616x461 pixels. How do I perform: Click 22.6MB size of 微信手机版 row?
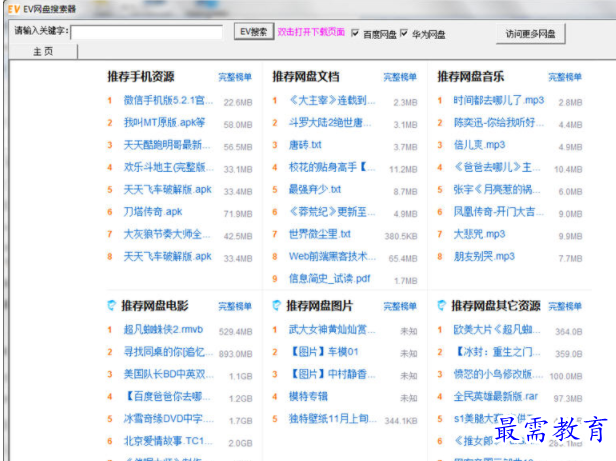(x=238, y=103)
